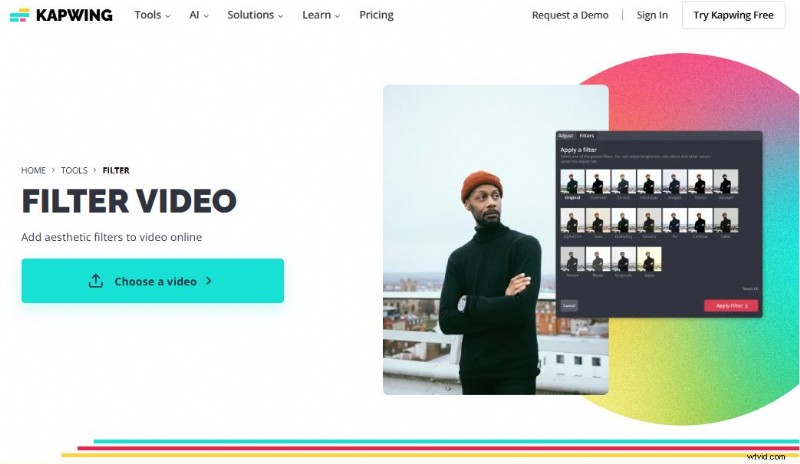Open the Sign In link
The image size is (800, 464).
[652, 15]
